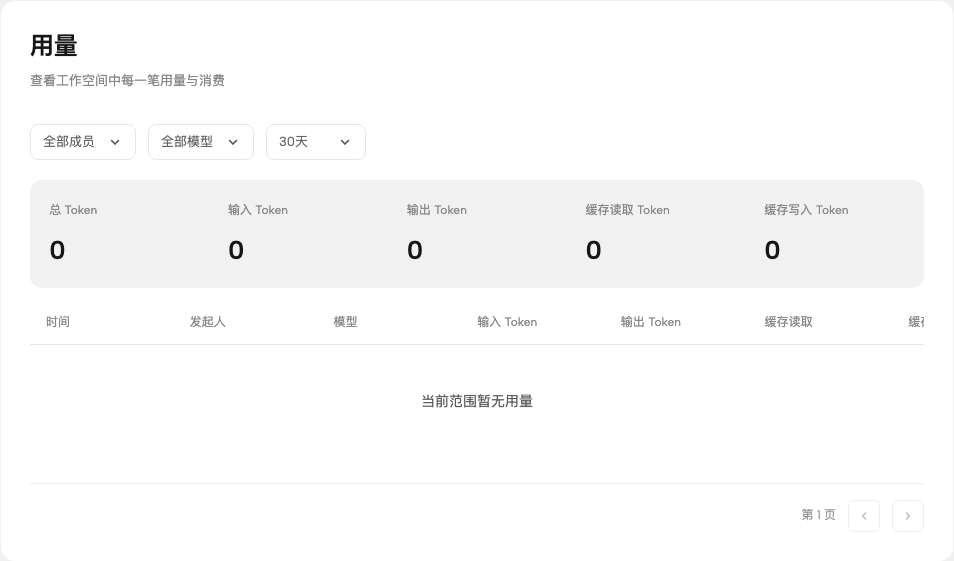Click the 第 1 页 page indicator
This screenshot has height=561, width=954.
(x=818, y=515)
